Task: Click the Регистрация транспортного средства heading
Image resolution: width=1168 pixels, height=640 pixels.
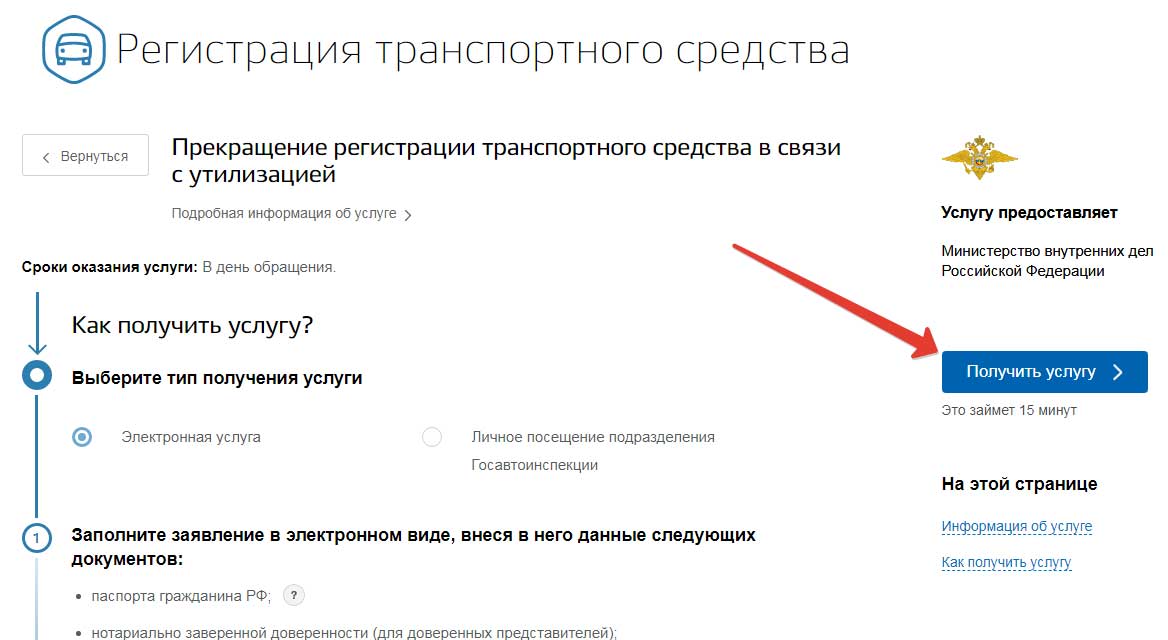Action: click(483, 51)
